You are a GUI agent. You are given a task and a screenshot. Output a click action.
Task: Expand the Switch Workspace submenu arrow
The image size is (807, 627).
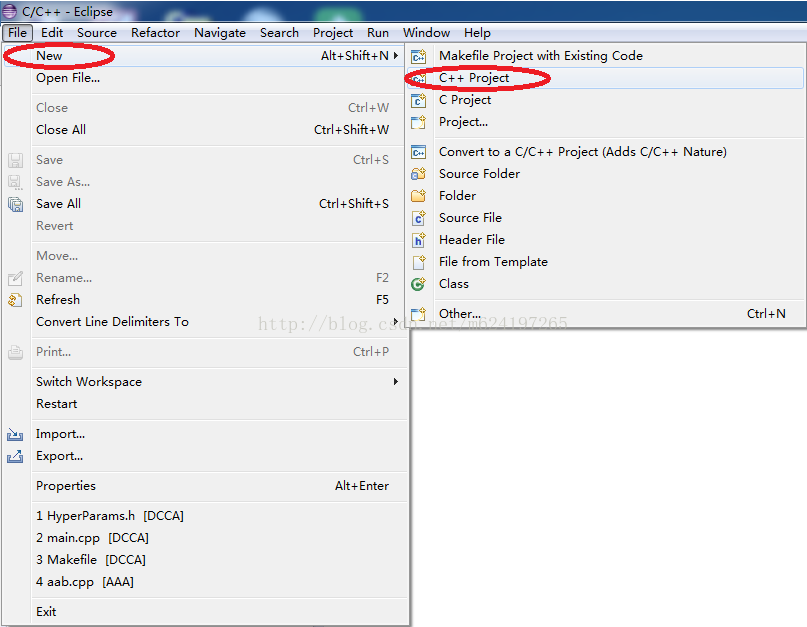coord(395,382)
